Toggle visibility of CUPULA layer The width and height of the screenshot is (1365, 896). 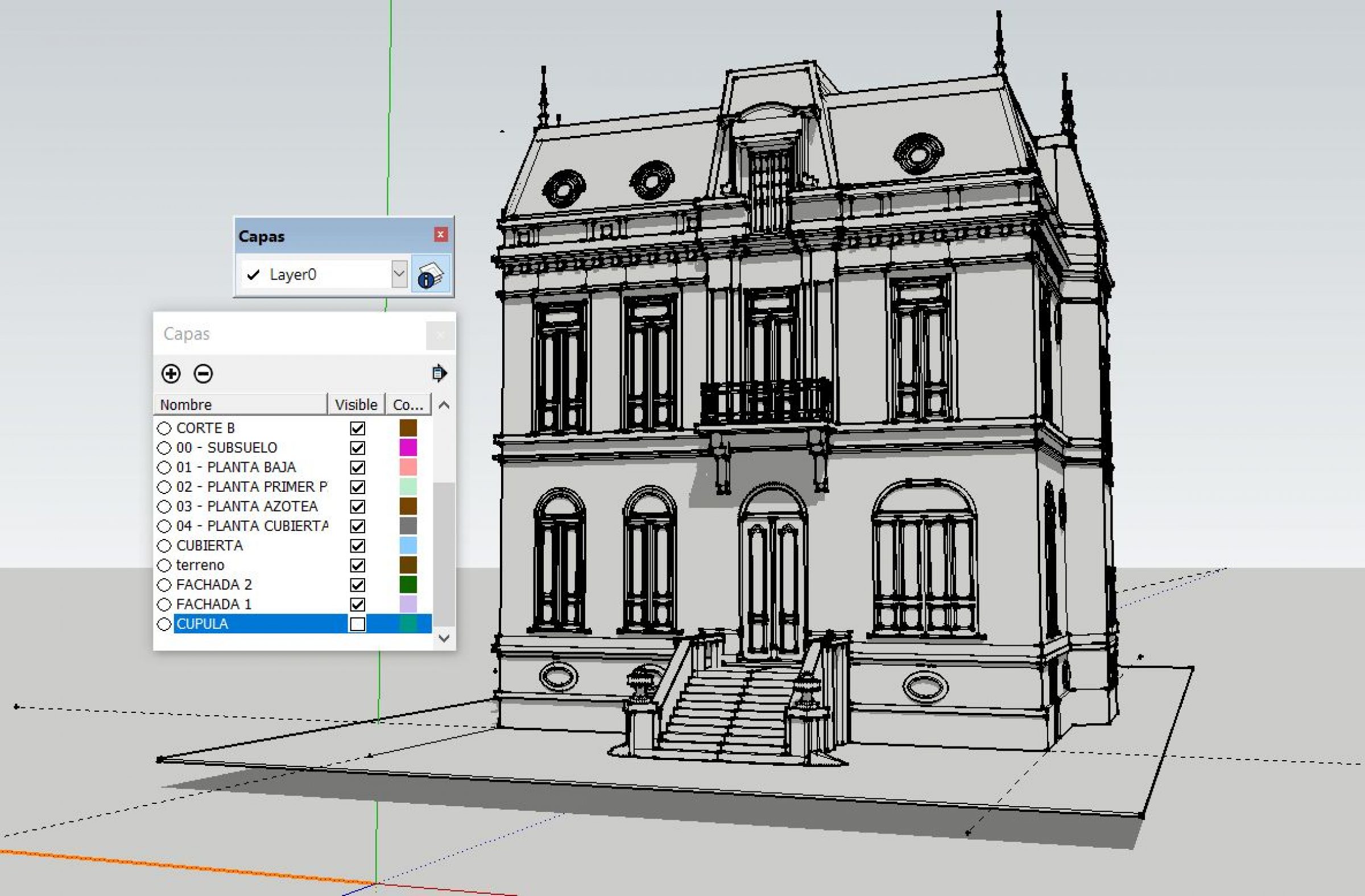tap(356, 623)
